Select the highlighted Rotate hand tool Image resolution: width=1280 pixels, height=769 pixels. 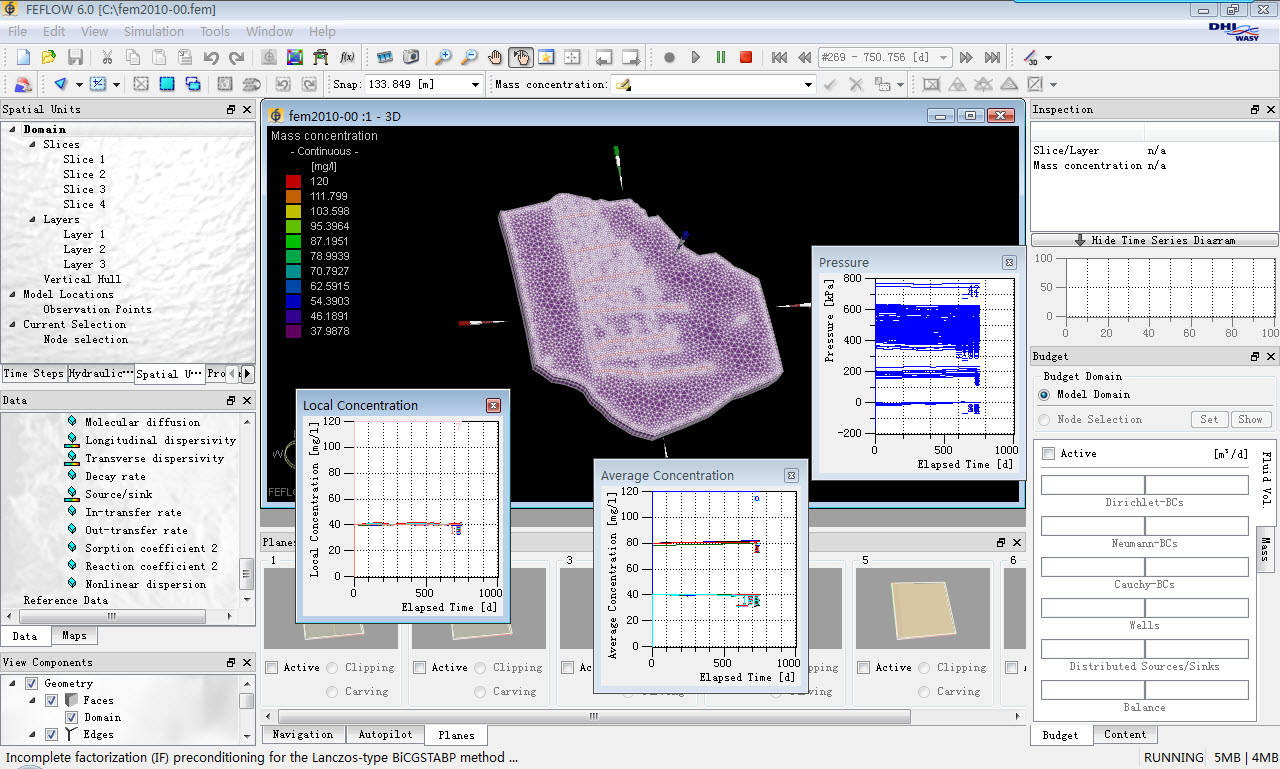click(x=521, y=58)
